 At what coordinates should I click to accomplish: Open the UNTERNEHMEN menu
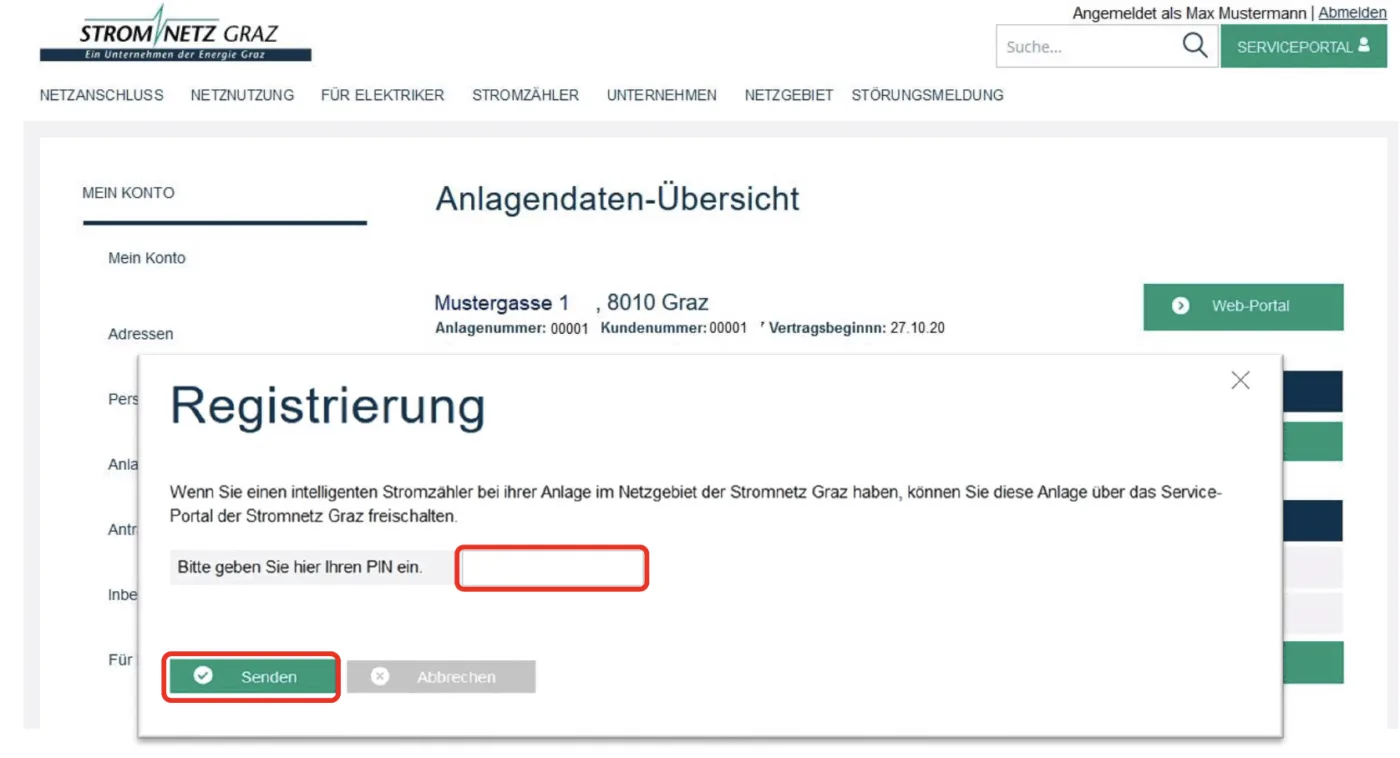(x=661, y=95)
